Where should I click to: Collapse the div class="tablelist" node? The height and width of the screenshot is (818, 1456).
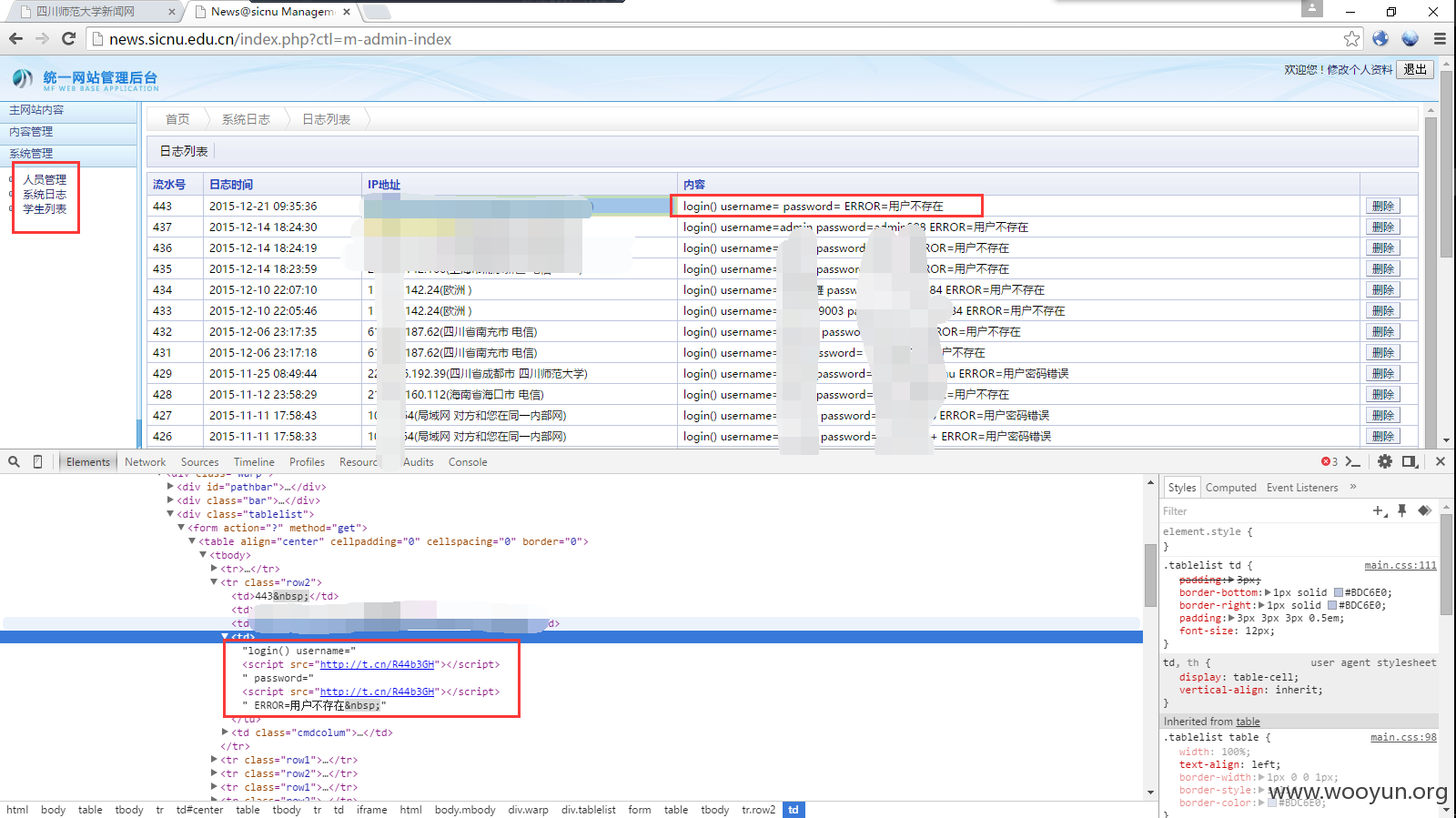pyautogui.click(x=170, y=514)
